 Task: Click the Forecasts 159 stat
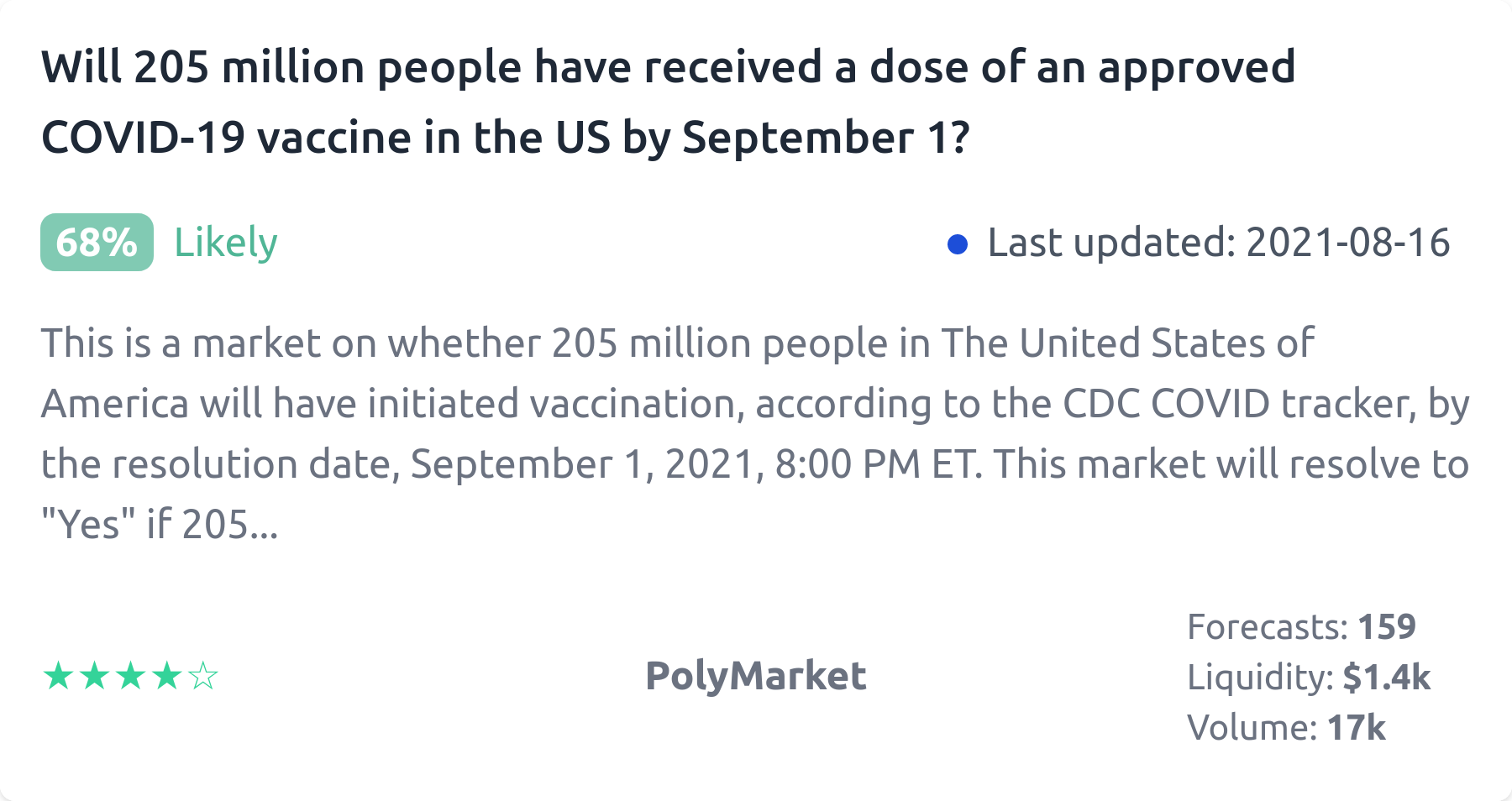pos(1301,626)
